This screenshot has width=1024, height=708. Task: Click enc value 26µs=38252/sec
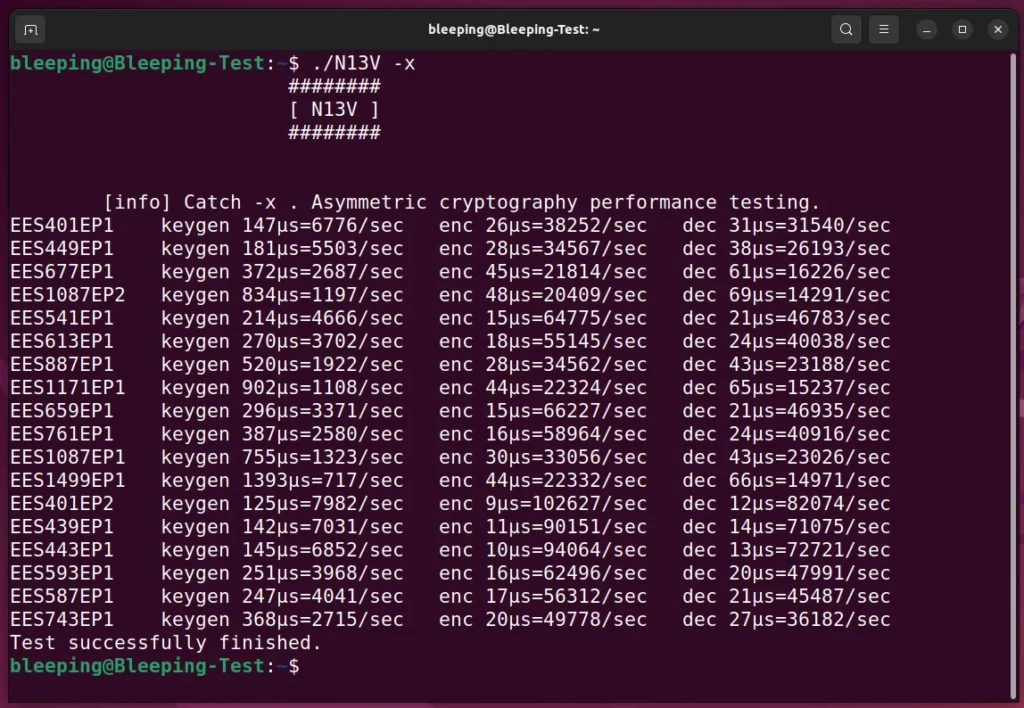[x=566, y=225]
